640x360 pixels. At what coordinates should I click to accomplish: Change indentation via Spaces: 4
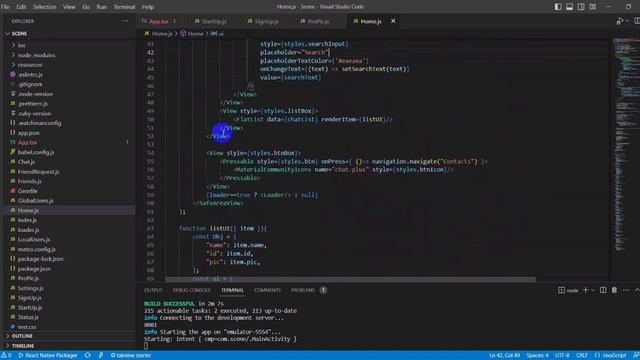537,356
